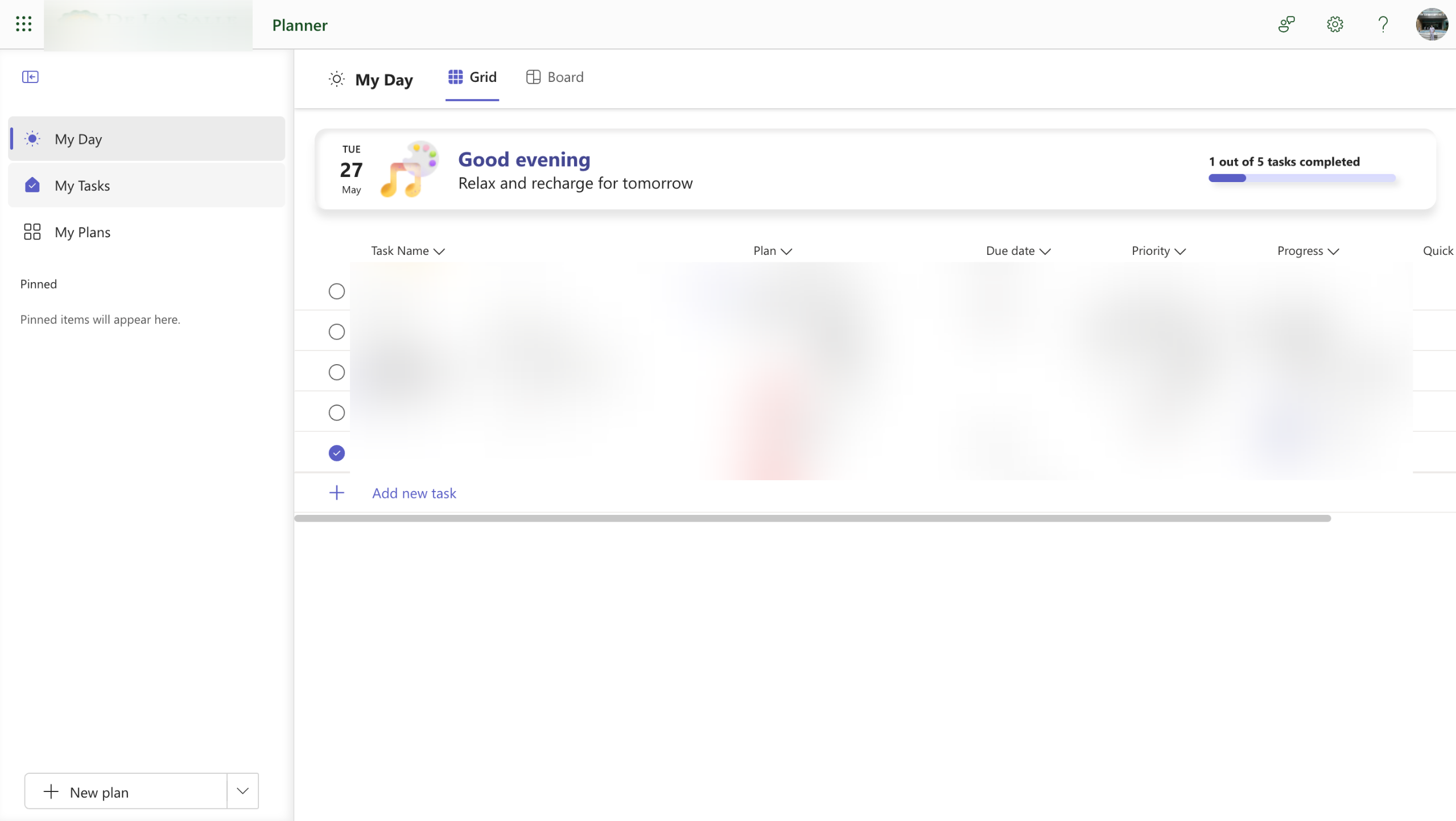Screen dimensions: 1456x821
Task: Mark the first task circle complete
Action: click(337, 291)
